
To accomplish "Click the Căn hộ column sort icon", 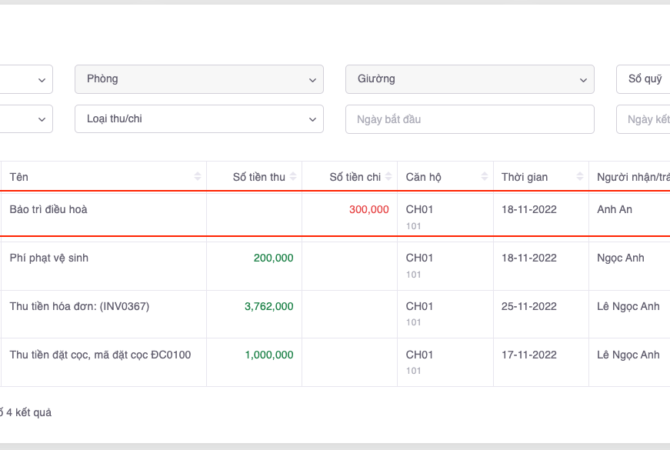I will coord(485,177).
